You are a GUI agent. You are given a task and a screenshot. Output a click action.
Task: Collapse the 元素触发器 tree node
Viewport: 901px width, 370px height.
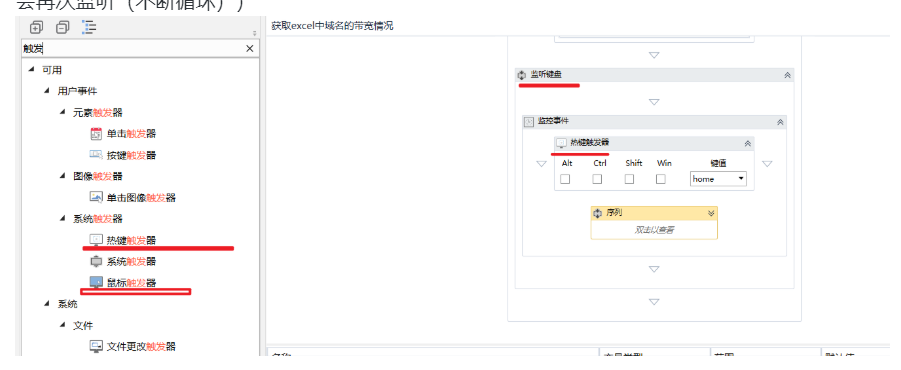point(63,112)
